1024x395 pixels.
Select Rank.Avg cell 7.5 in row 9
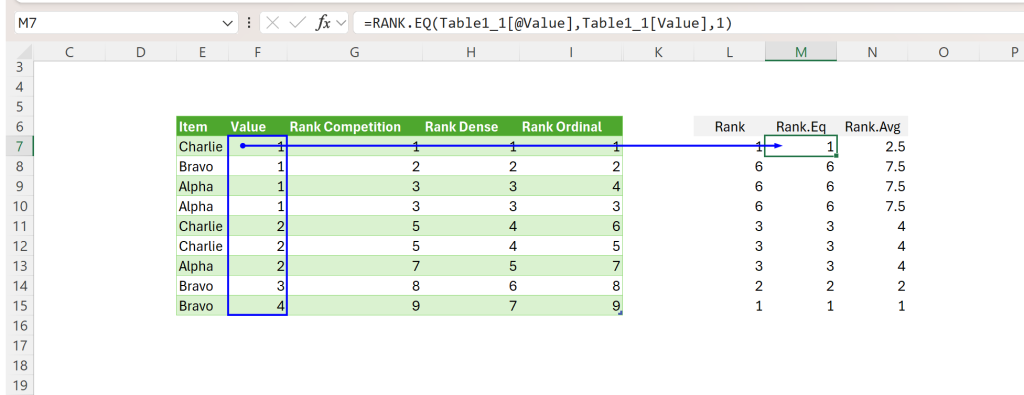872,186
